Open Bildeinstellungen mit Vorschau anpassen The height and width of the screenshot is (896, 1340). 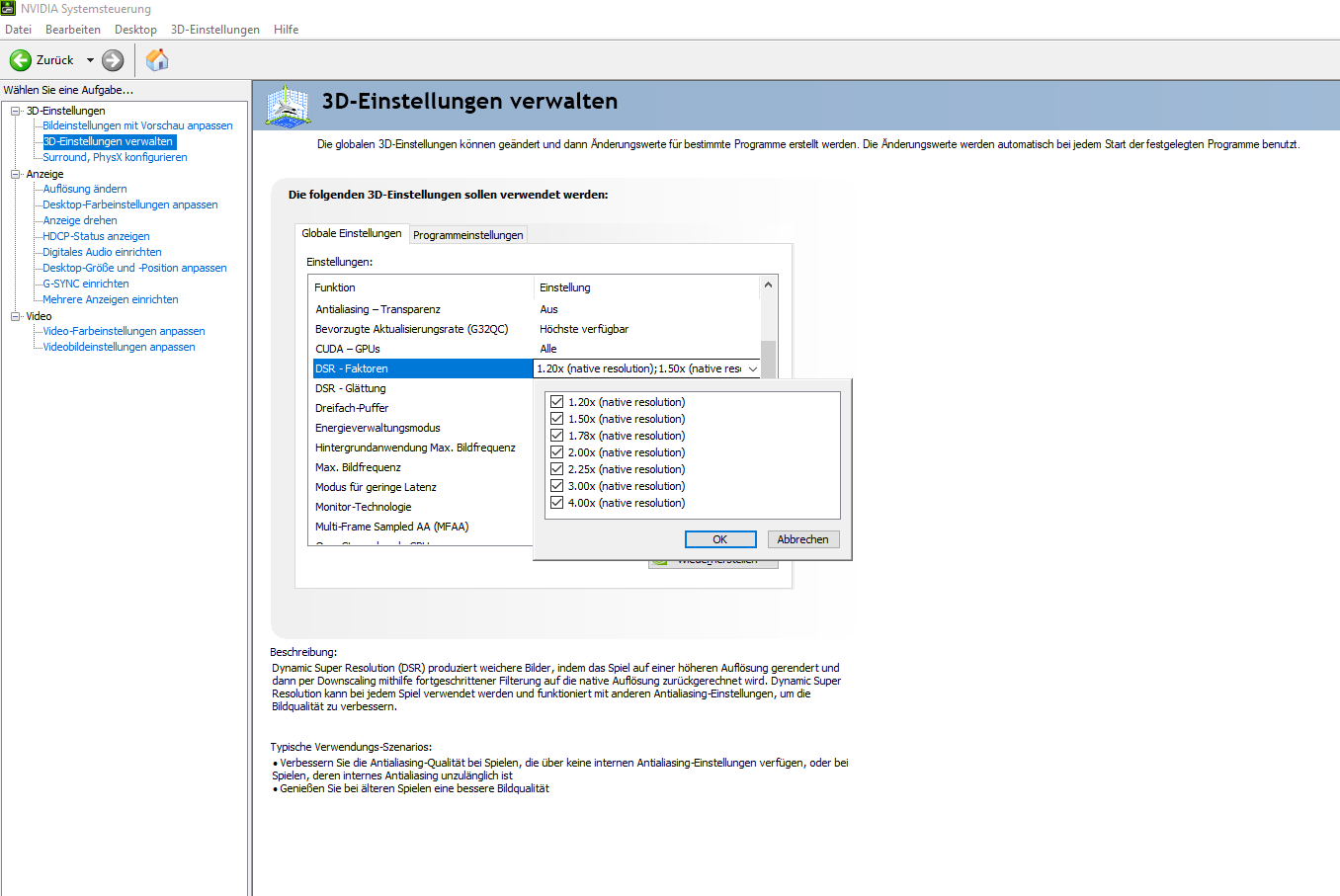coord(137,125)
